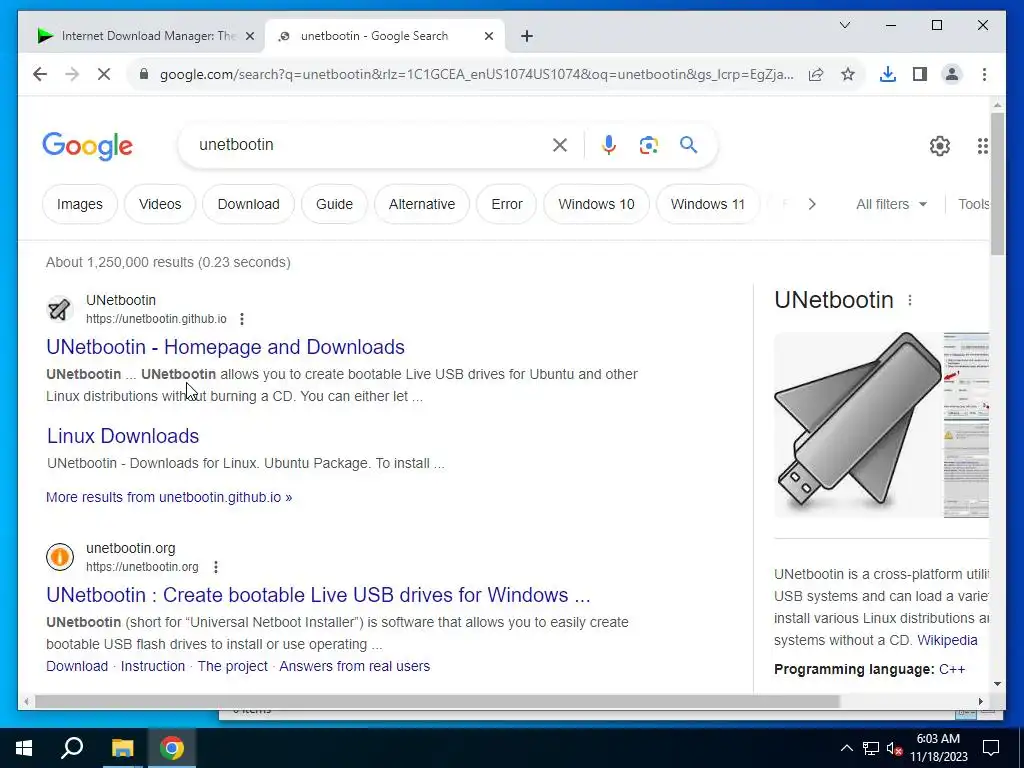Open the Instruction sitelink
Viewport: 1024px width, 768px height.
[153, 666]
